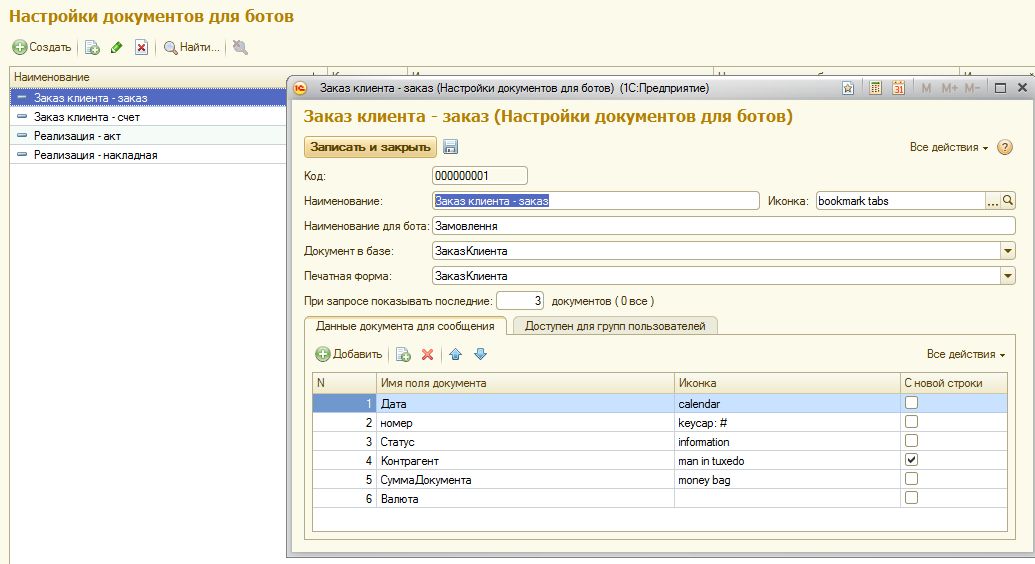The image size is (1035, 564).
Task: Click the Иконка field with bookmark tabs
Action: pos(900,201)
